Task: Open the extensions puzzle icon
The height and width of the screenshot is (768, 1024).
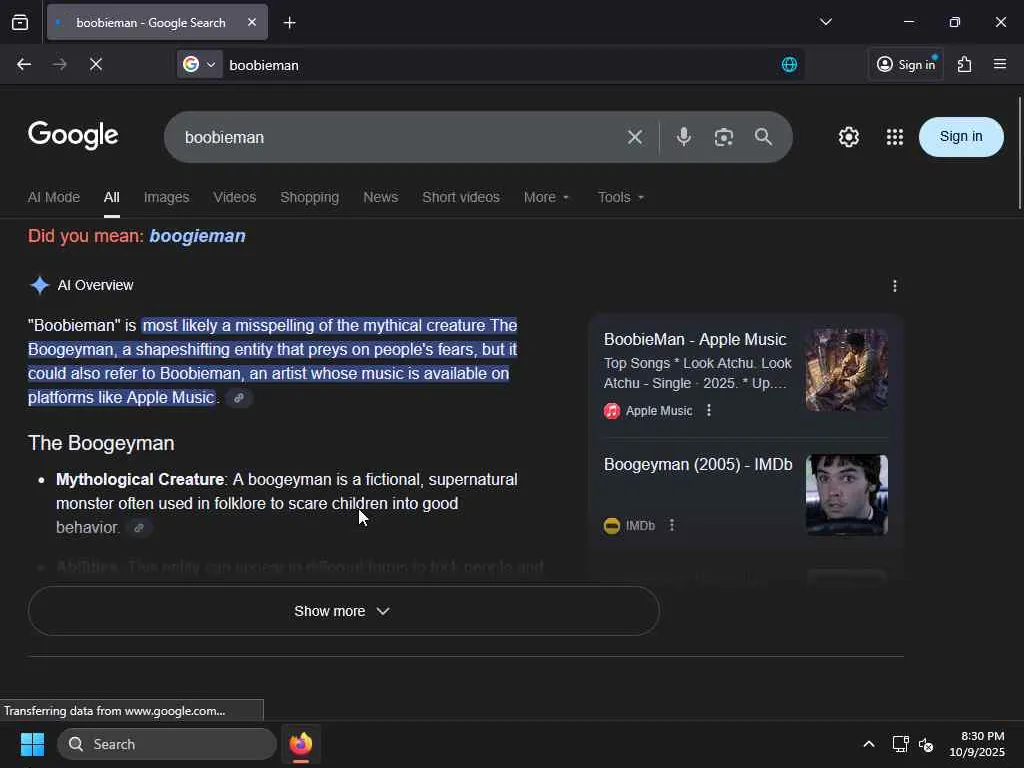Action: [965, 64]
